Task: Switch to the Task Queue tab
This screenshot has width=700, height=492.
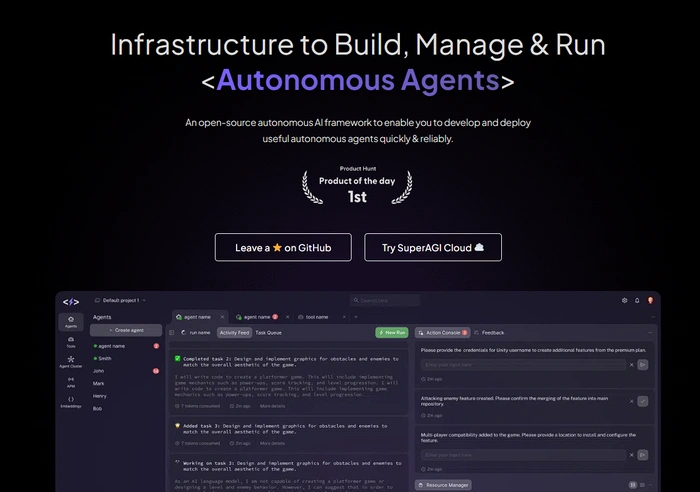Action: tap(268, 333)
